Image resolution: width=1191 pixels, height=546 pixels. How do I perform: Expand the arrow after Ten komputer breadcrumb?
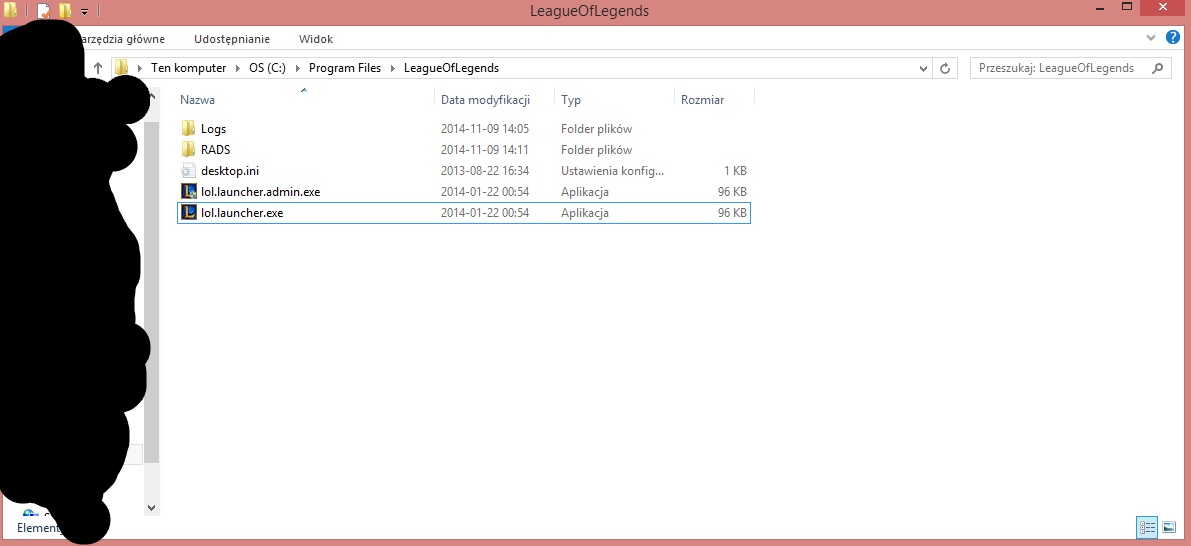238,68
